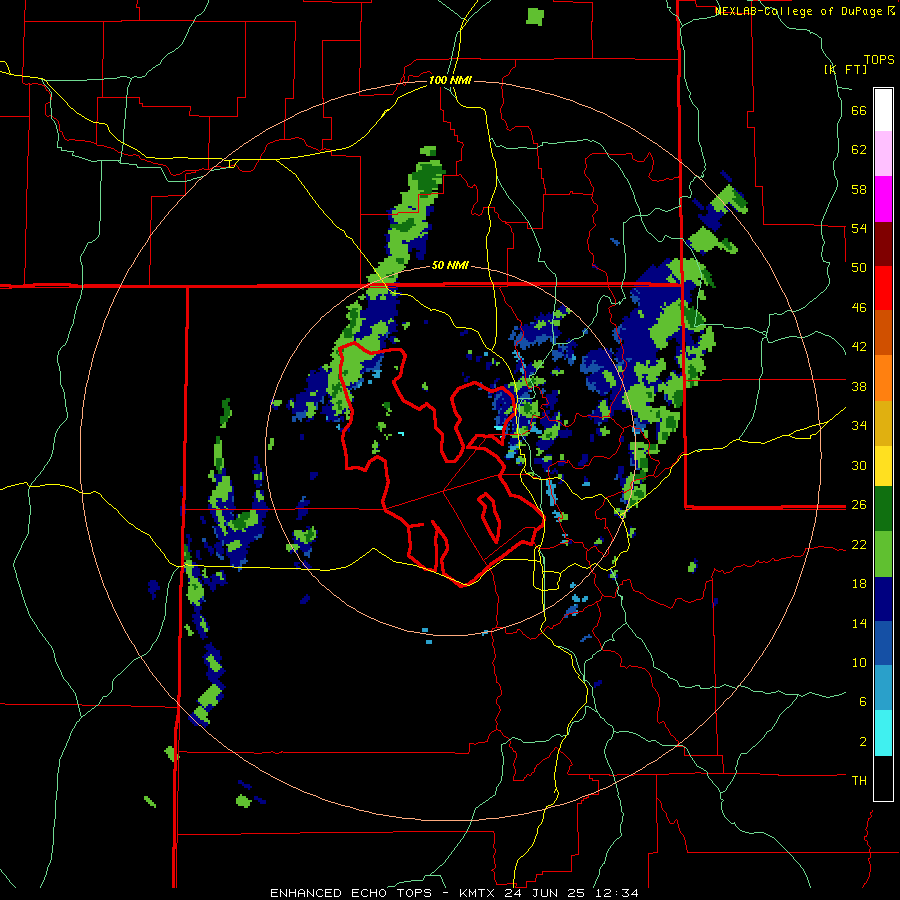Click the black TH legend swatch
Image resolution: width=900 pixels, height=900 pixels.
[x=883, y=778]
